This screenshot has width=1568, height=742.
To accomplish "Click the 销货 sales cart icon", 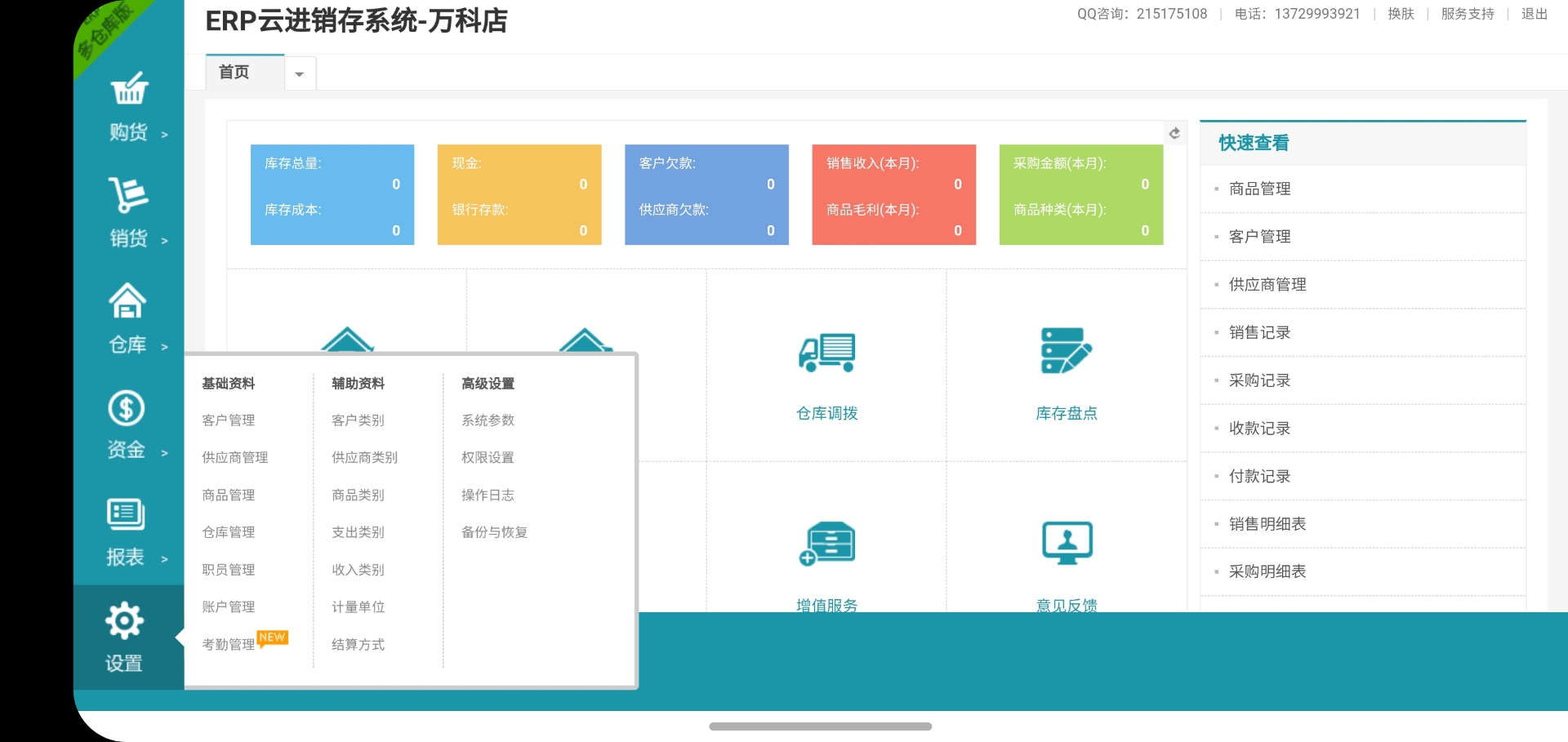I will tap(128, 195).
